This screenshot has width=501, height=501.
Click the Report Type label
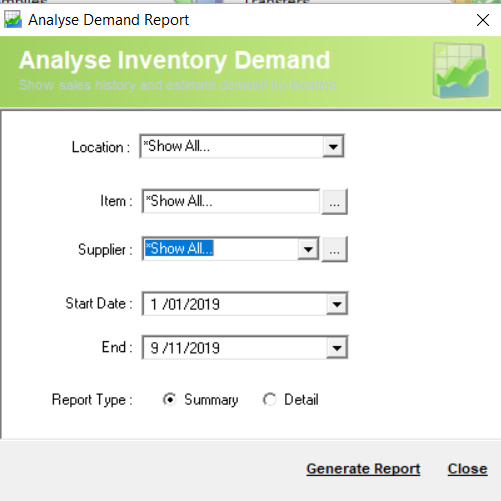92,400
